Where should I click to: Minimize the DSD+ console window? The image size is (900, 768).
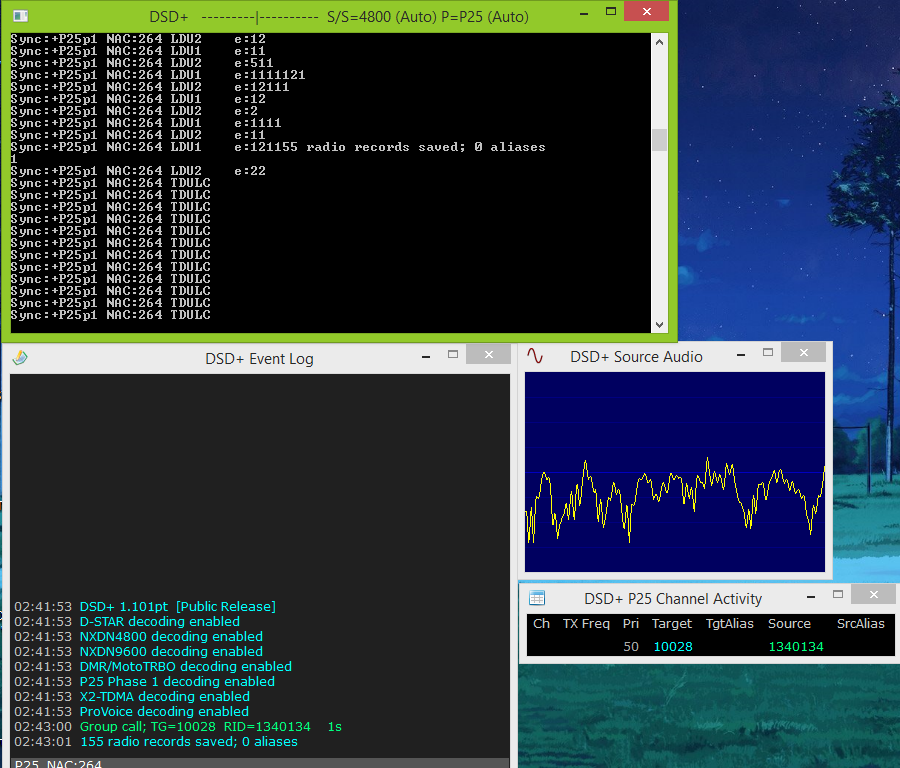[x=584, y=13]
